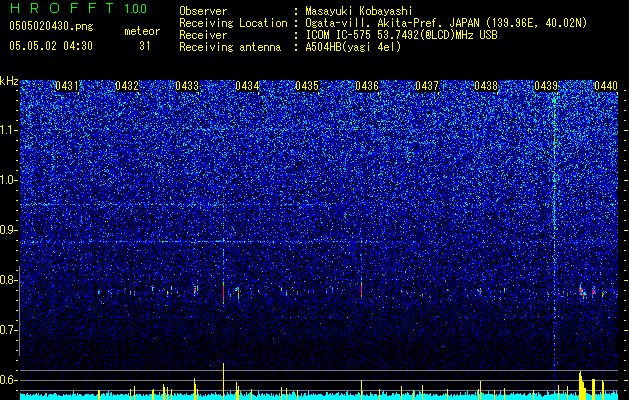Screen dimensions: 629x400
Task: Click the 0439 time marker
Action: coord(546,86)
